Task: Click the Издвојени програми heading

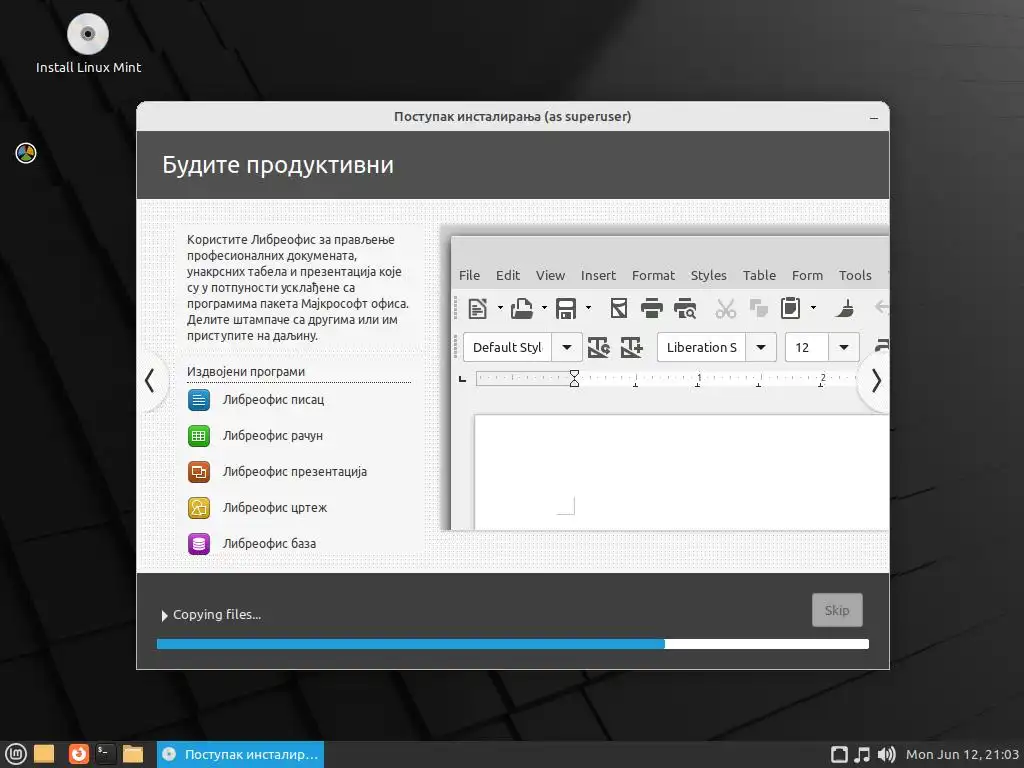Action: (x=246, y=372)
